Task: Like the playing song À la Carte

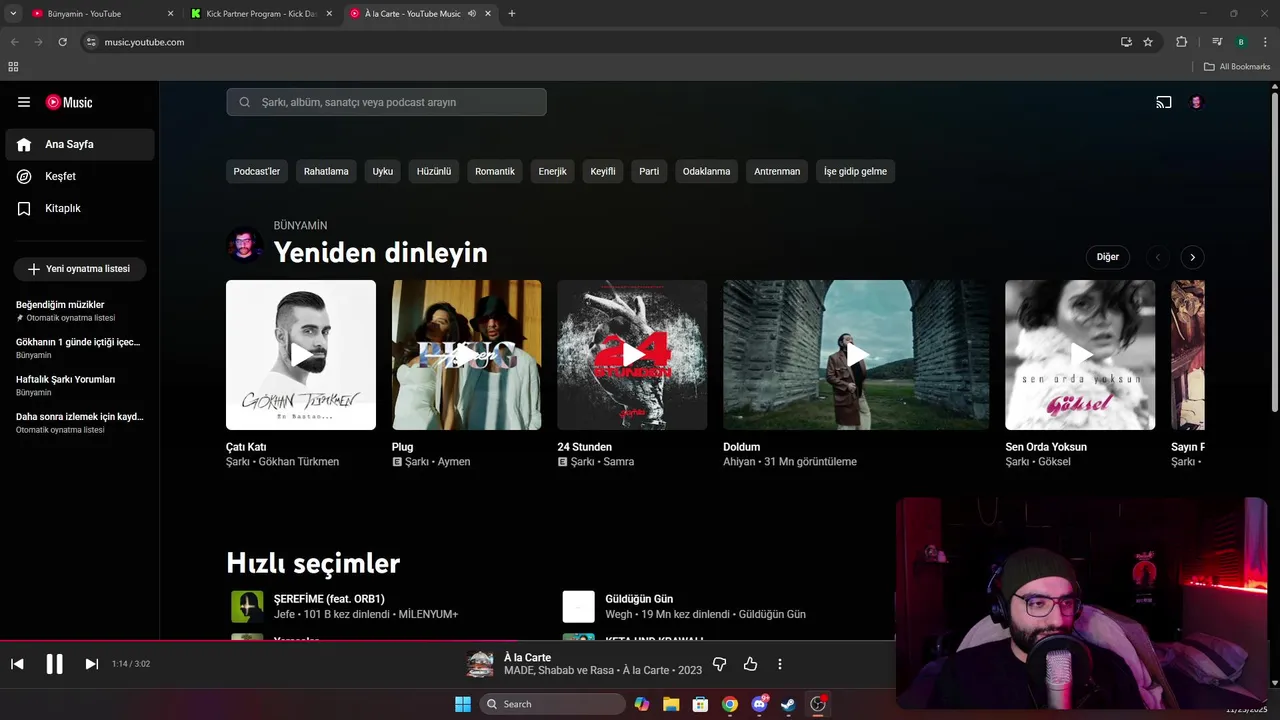Action: [750, 664]
